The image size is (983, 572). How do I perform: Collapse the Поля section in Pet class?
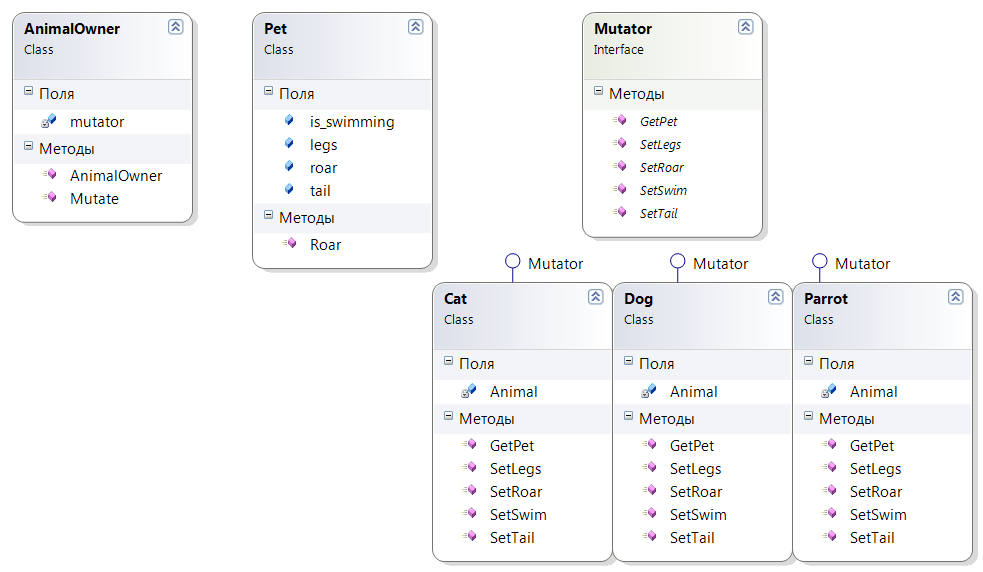point(268,91)
